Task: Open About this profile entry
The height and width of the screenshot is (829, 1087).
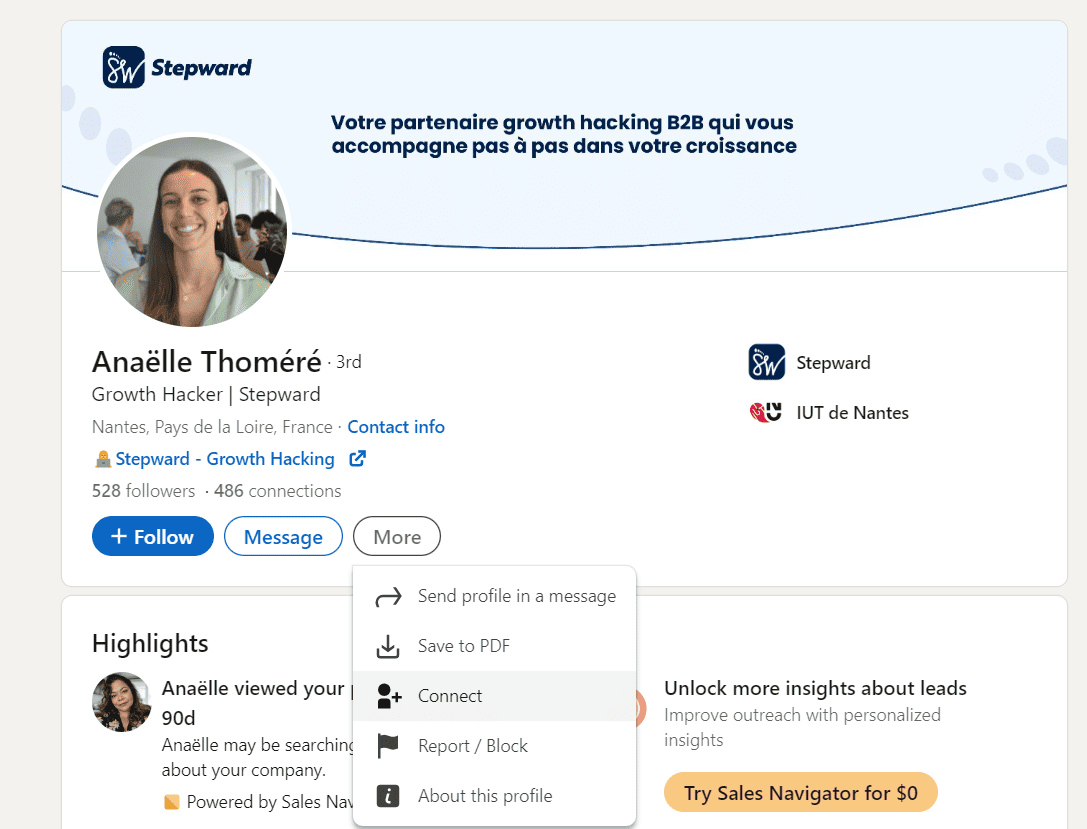Action: 494,796
